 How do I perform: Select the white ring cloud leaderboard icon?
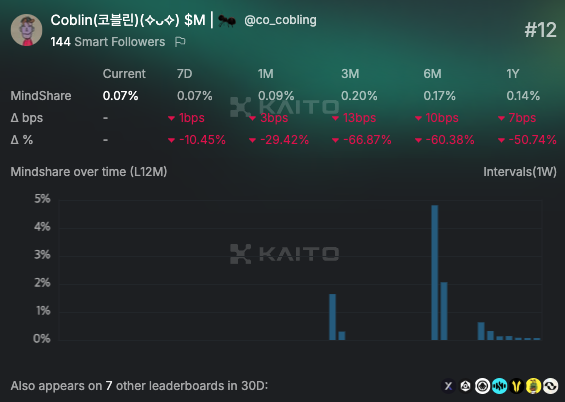click(x=482, y=386)
